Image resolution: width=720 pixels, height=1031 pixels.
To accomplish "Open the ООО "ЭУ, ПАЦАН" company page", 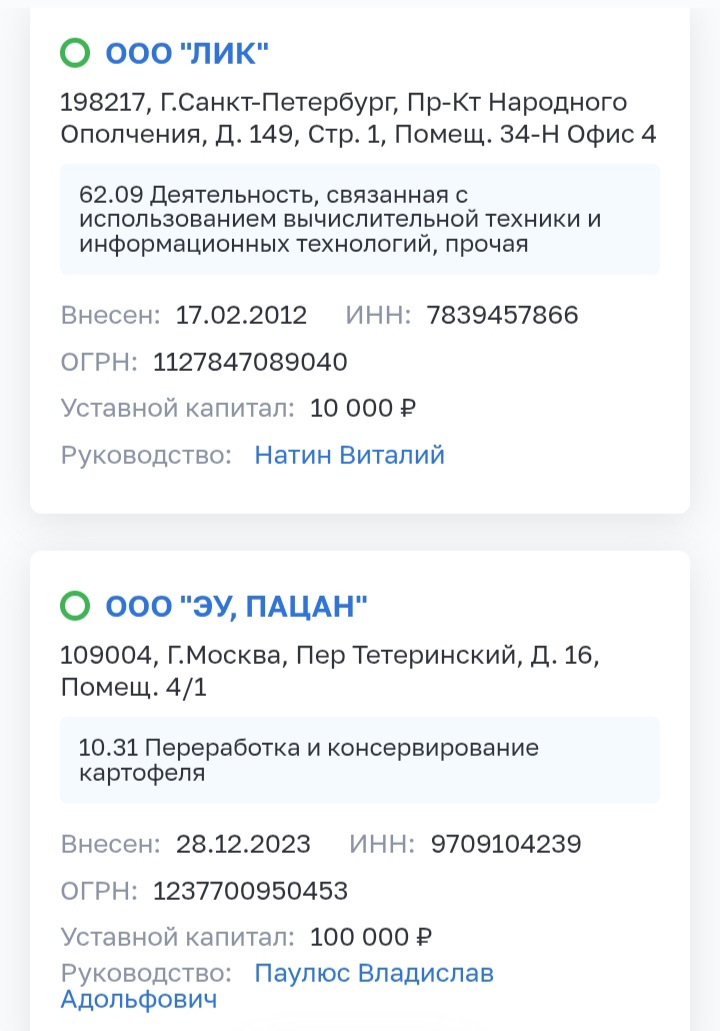I will [x=236, y=606].
